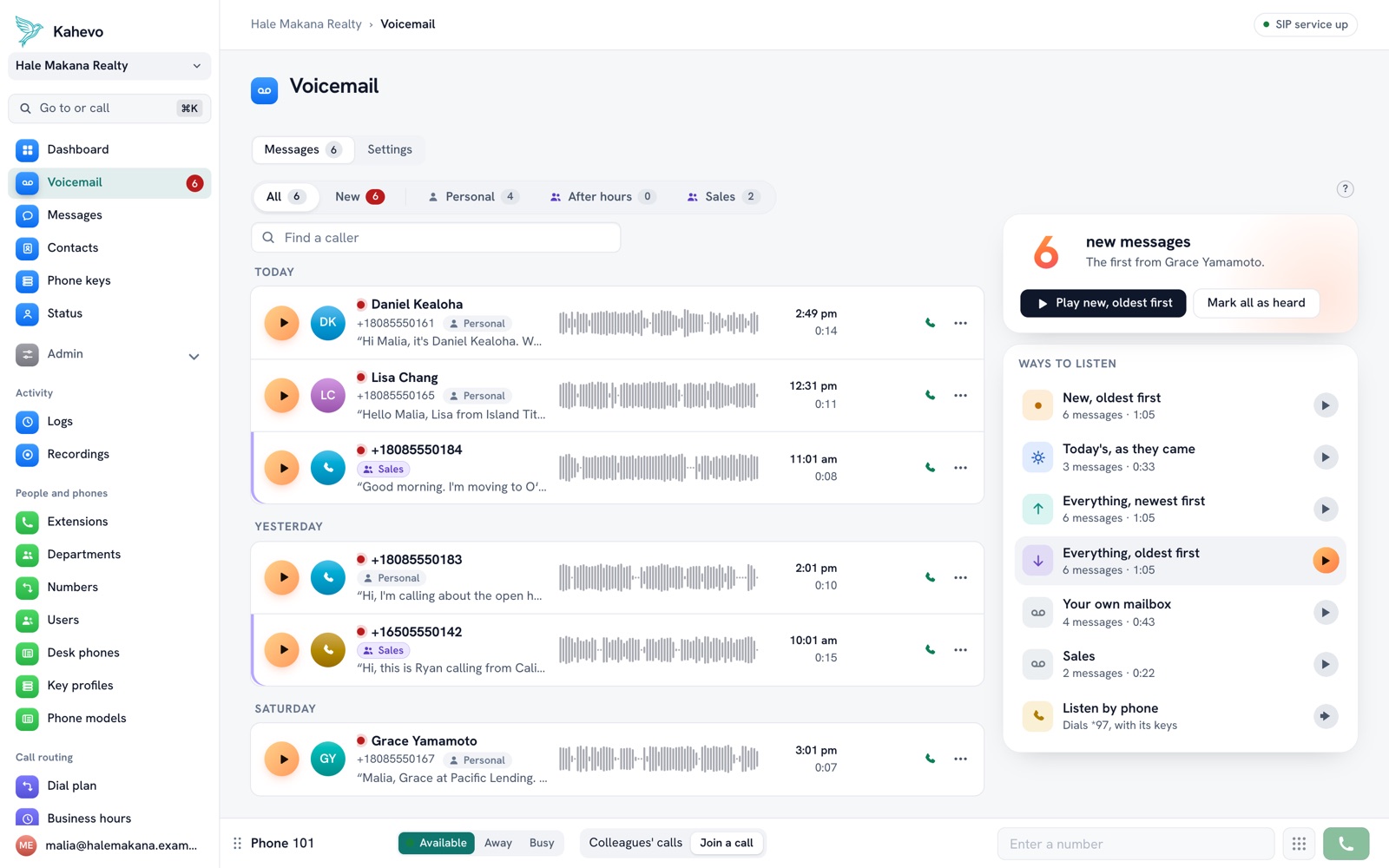This screenshot has width=1389, height=868.
Task: Open Hale Makana Realty organization dropdown
Action: click(x=109, y=66)
